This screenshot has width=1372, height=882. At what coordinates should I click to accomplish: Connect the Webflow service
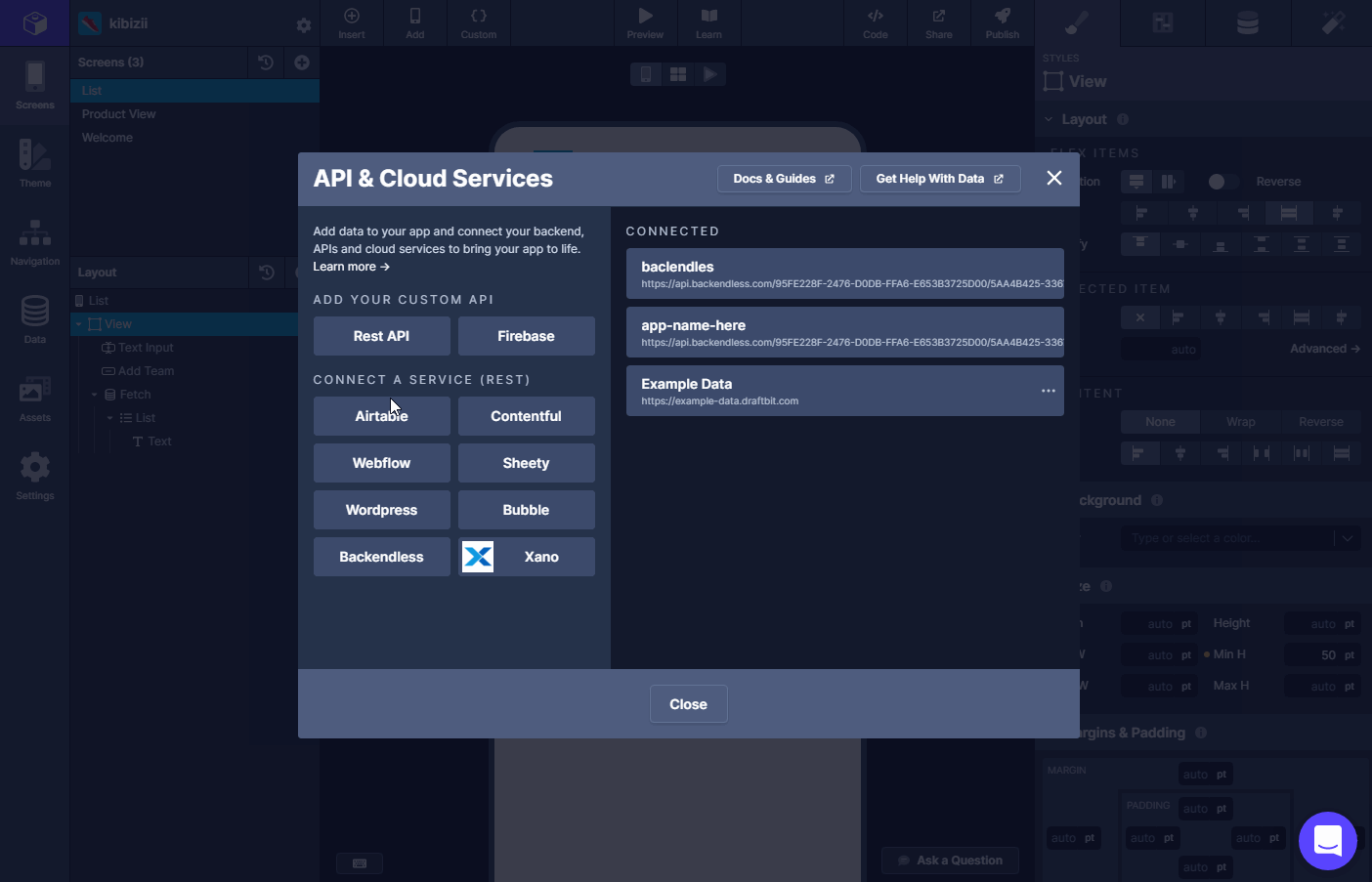tap(381, 463)
